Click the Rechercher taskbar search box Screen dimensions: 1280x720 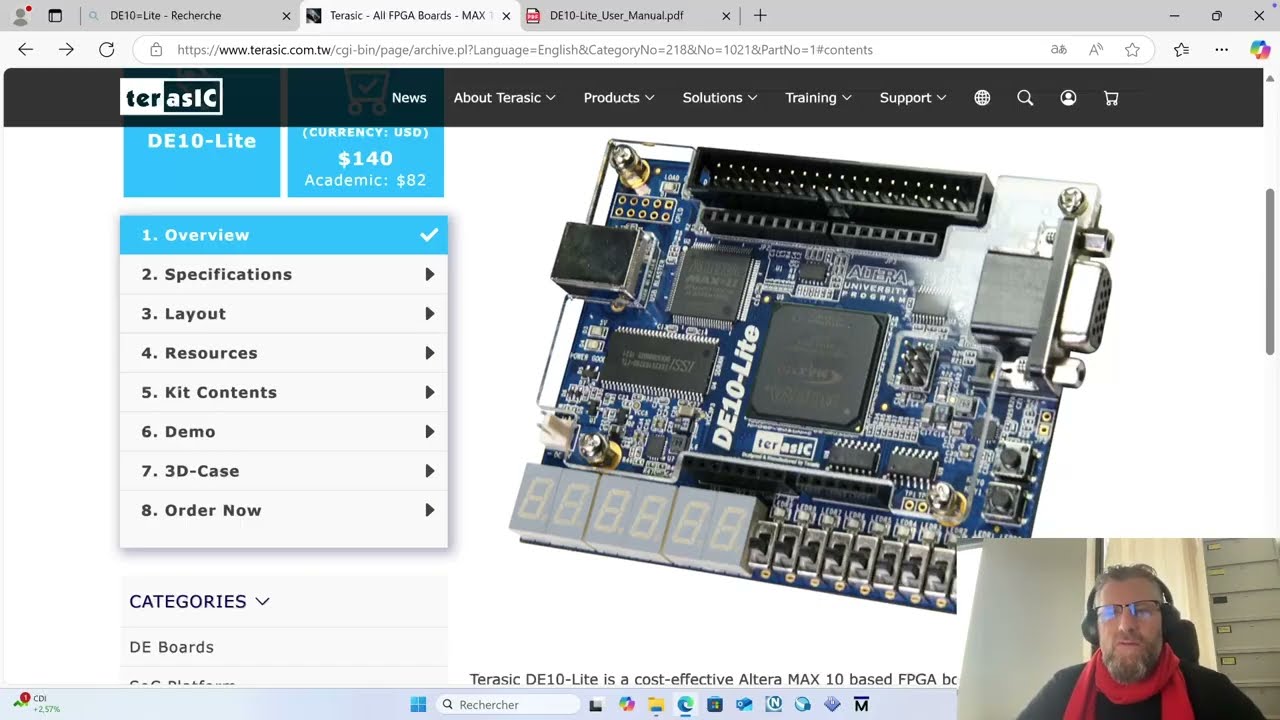pyautogui.click(x=507, y=704)
